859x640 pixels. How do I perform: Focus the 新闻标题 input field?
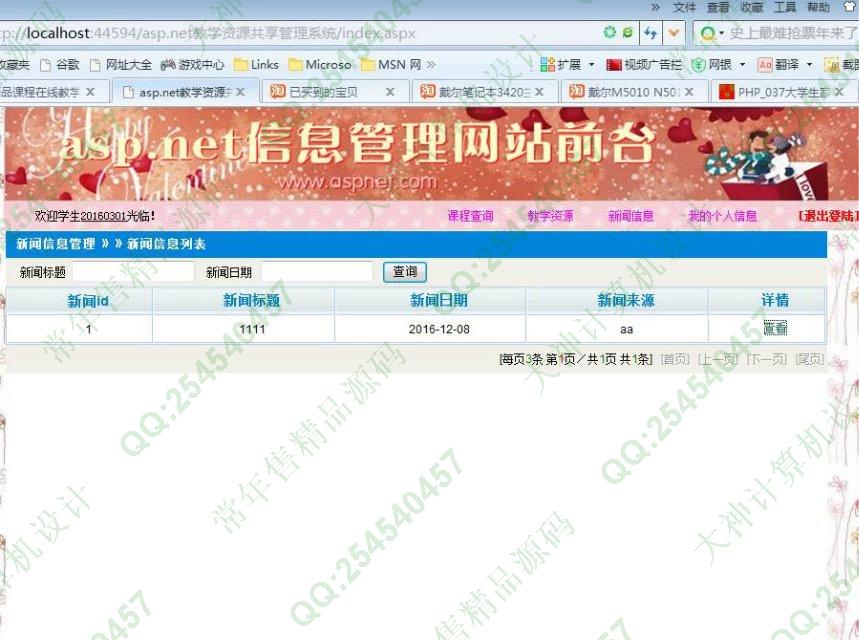coord(133,272)
